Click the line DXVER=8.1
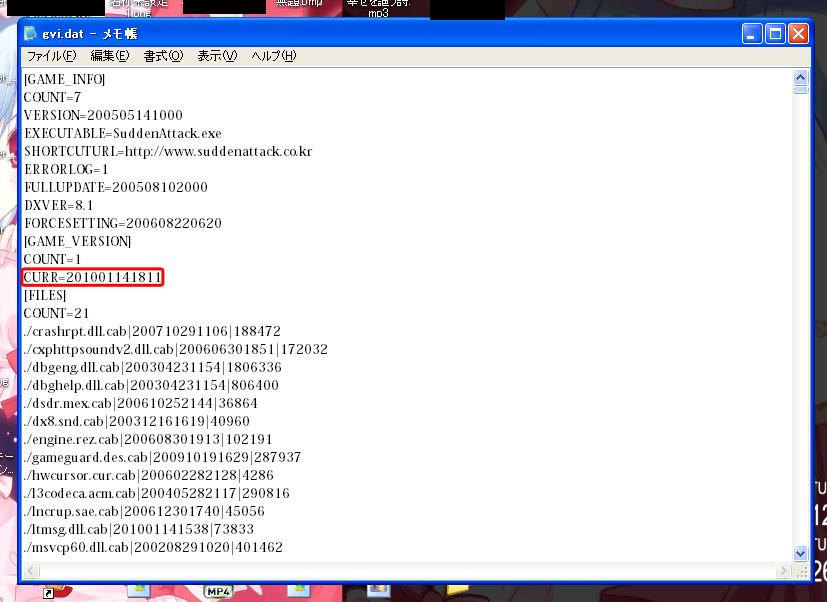 click(58, 205)
